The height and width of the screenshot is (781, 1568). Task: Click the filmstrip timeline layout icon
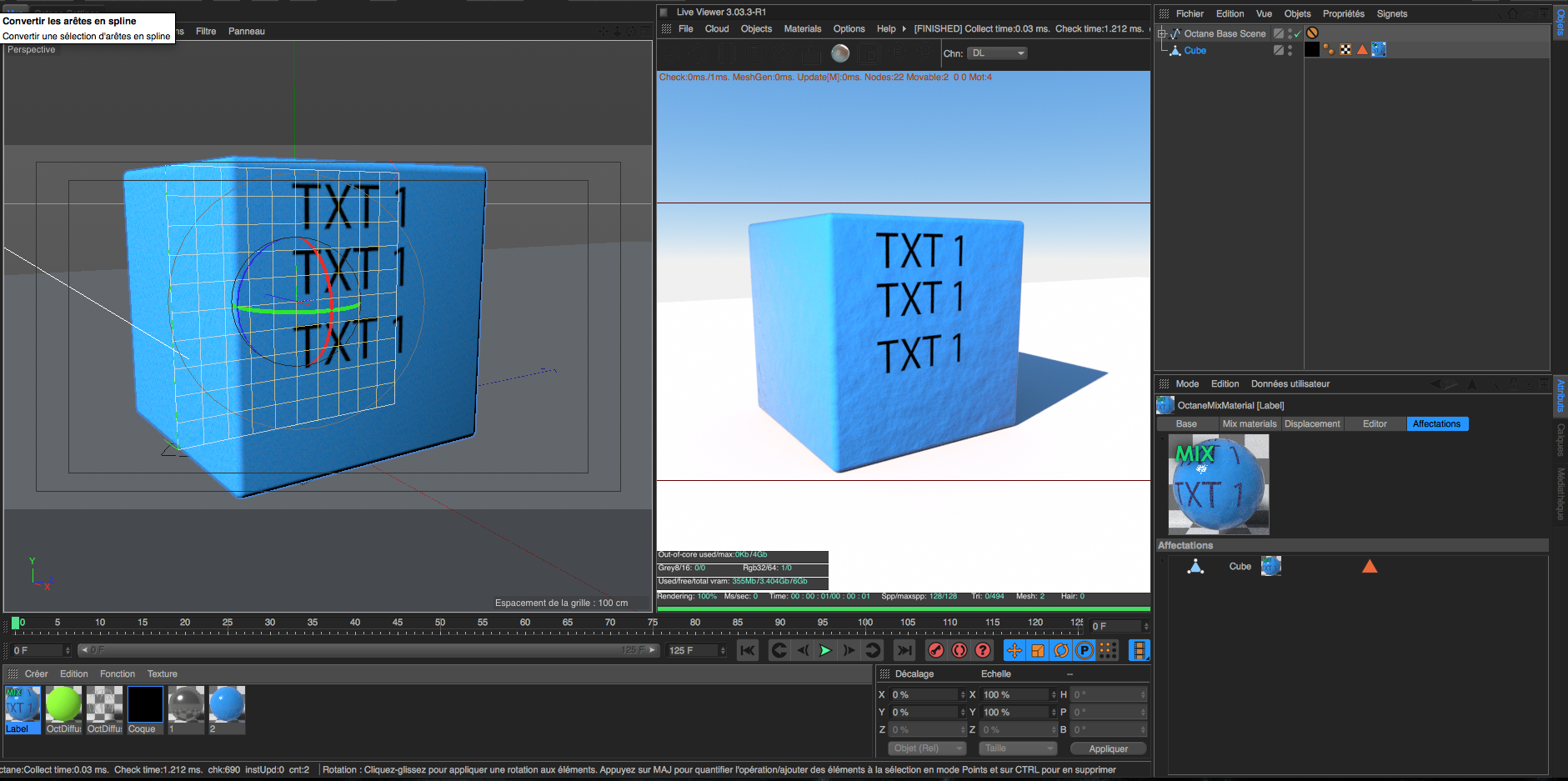pos(1140,650)
